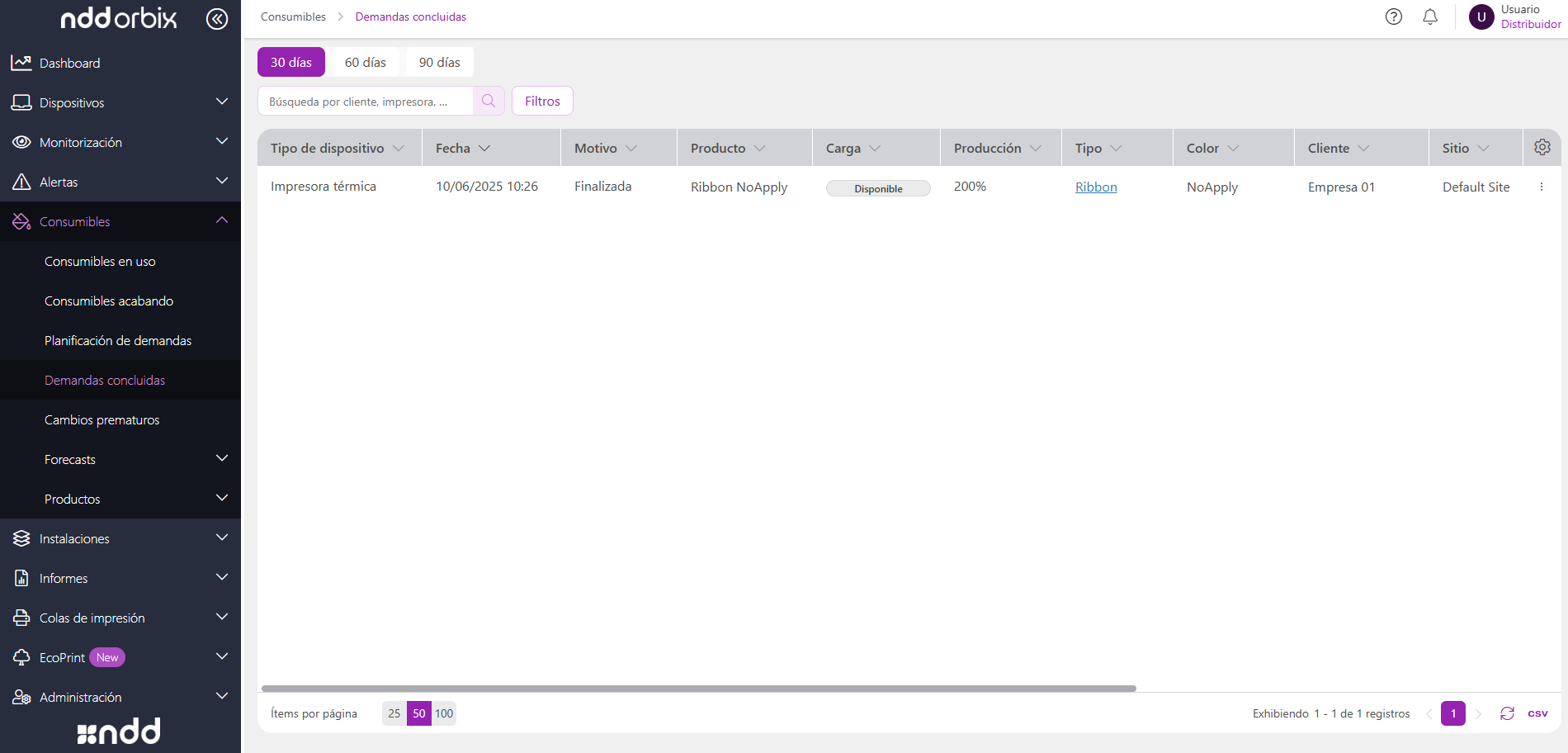Select 100 items per page
This screenshot has height=753, width=1568.
click(x=444, y=713)
